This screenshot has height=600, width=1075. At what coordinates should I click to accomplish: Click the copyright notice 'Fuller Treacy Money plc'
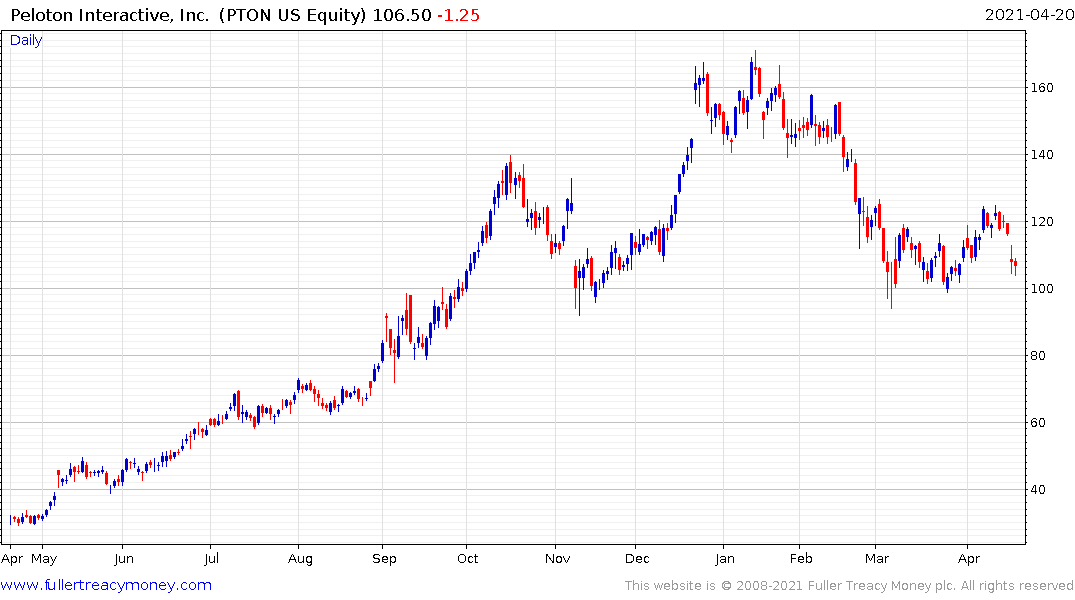pos(881,586)
